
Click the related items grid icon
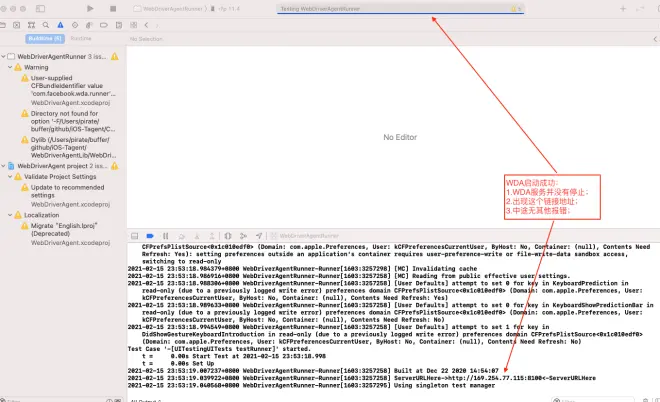pyautogui.click(x=133, y=25)
